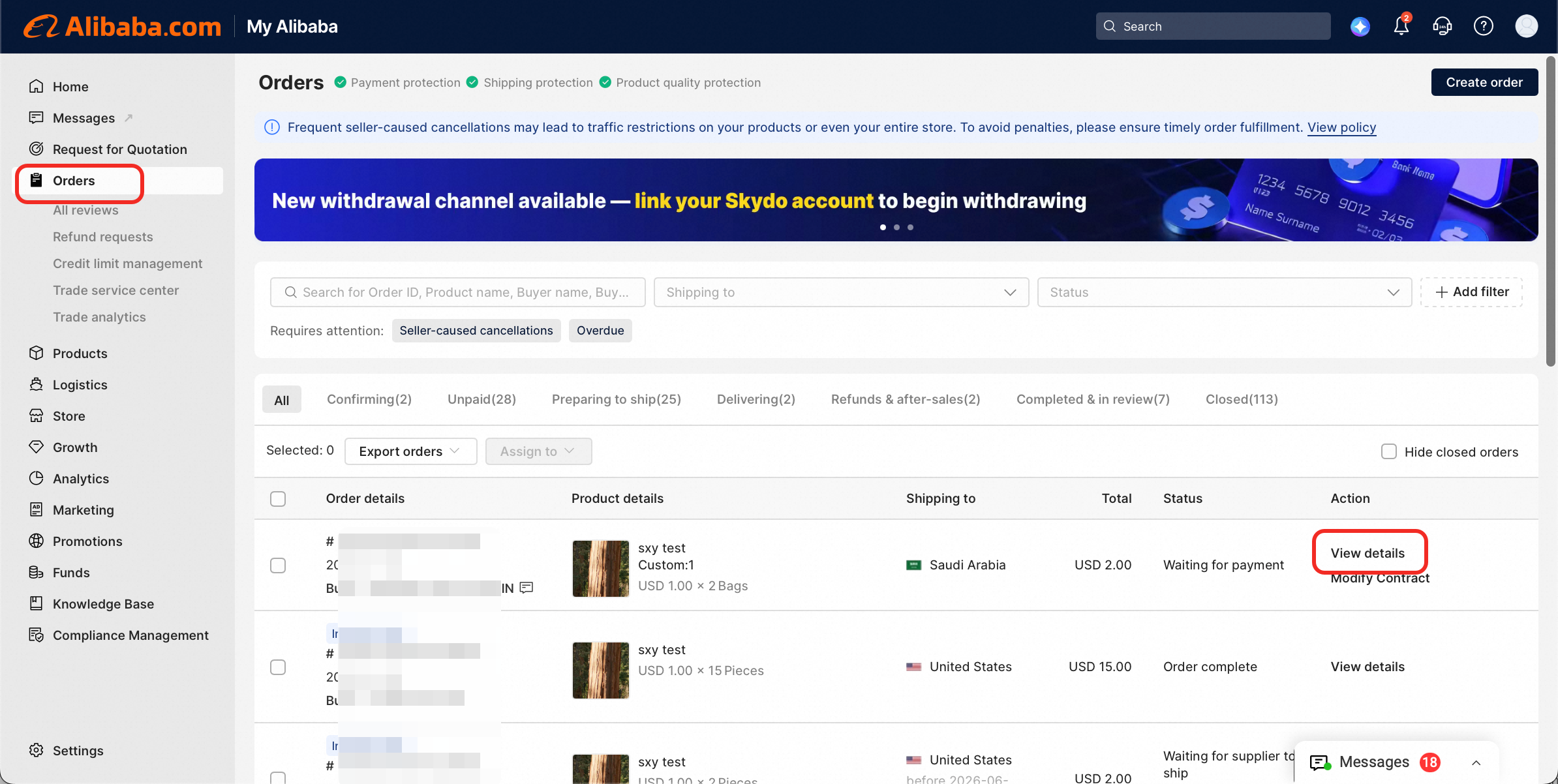
Task: Go to the second banner slide dot
Action: [897, 228]
